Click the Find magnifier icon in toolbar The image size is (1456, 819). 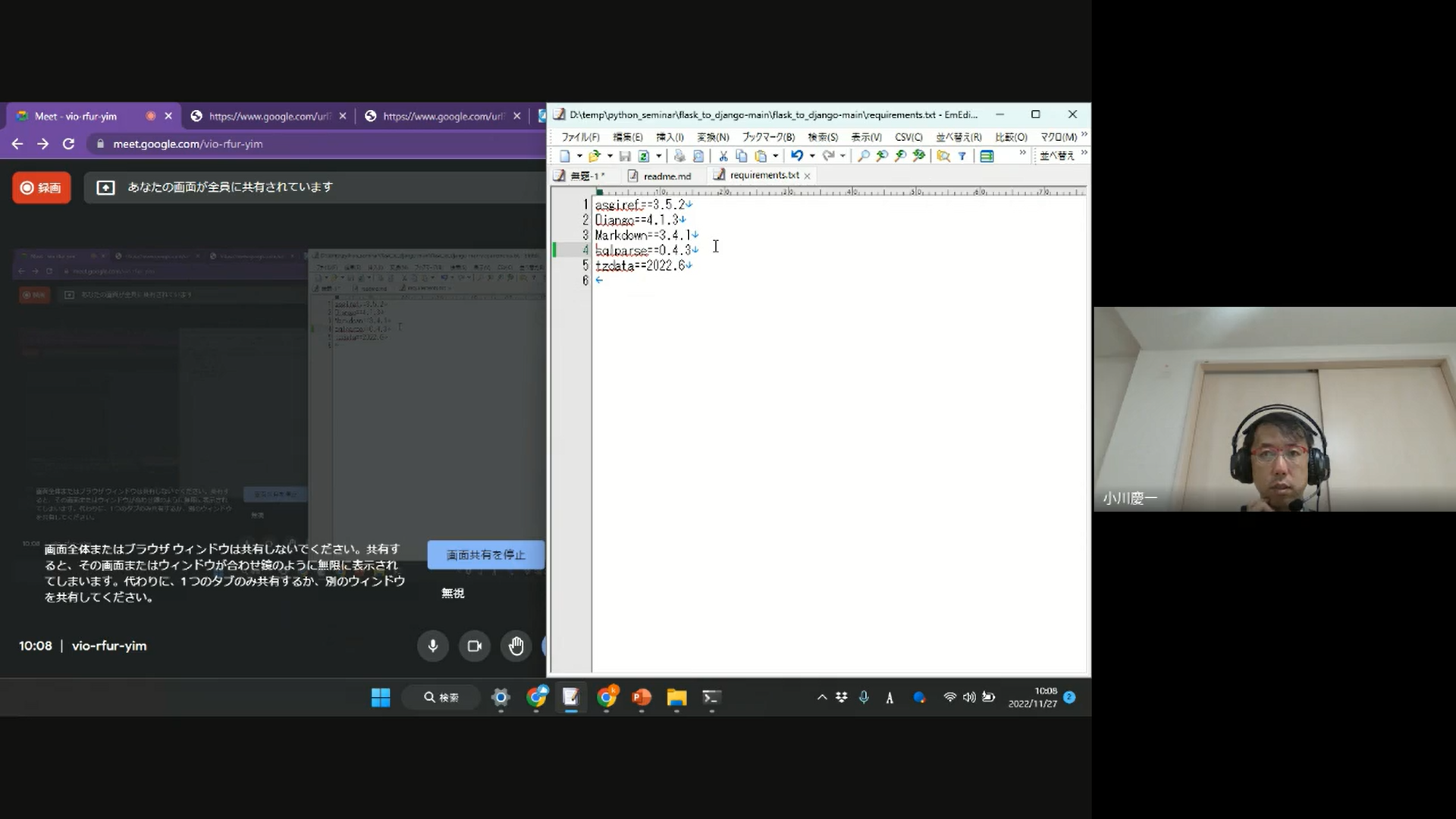(x=863, y=156)
